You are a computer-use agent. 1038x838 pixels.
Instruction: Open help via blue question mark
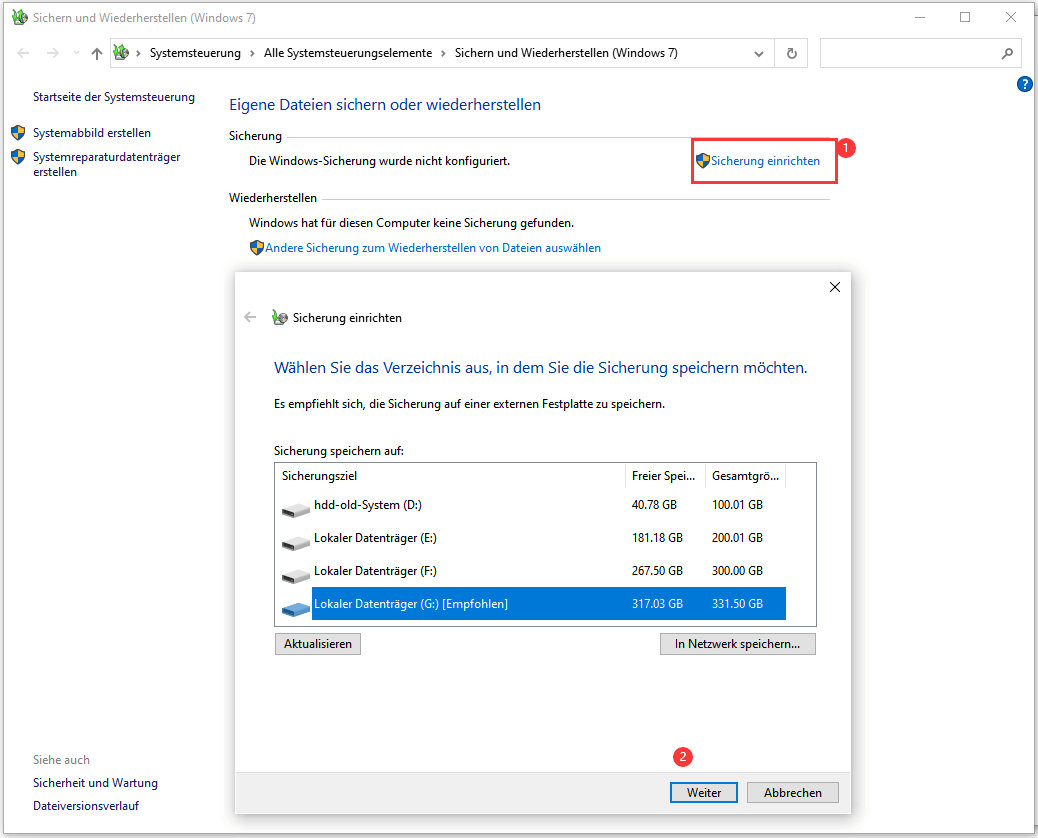point(1024,84)
